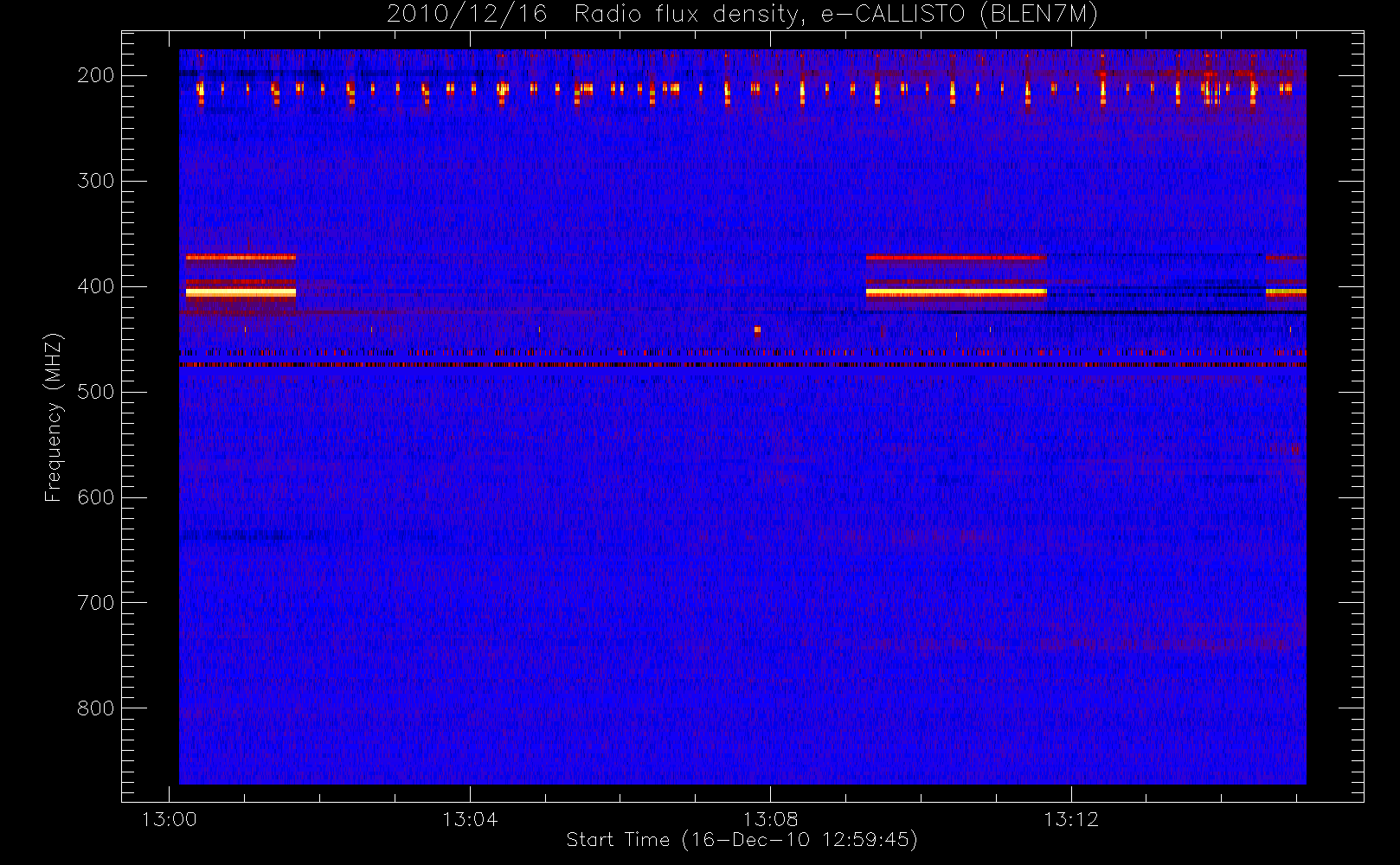1400x865 pixels.
Task: Click the 13:04 time axis label
Action: pos(470,819)
